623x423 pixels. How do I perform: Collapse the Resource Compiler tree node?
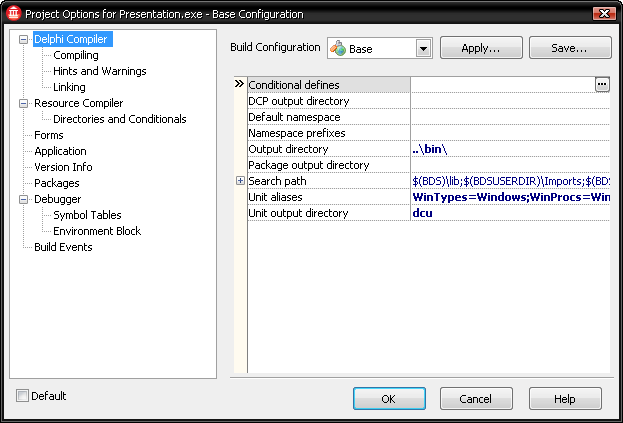(23, 103)
